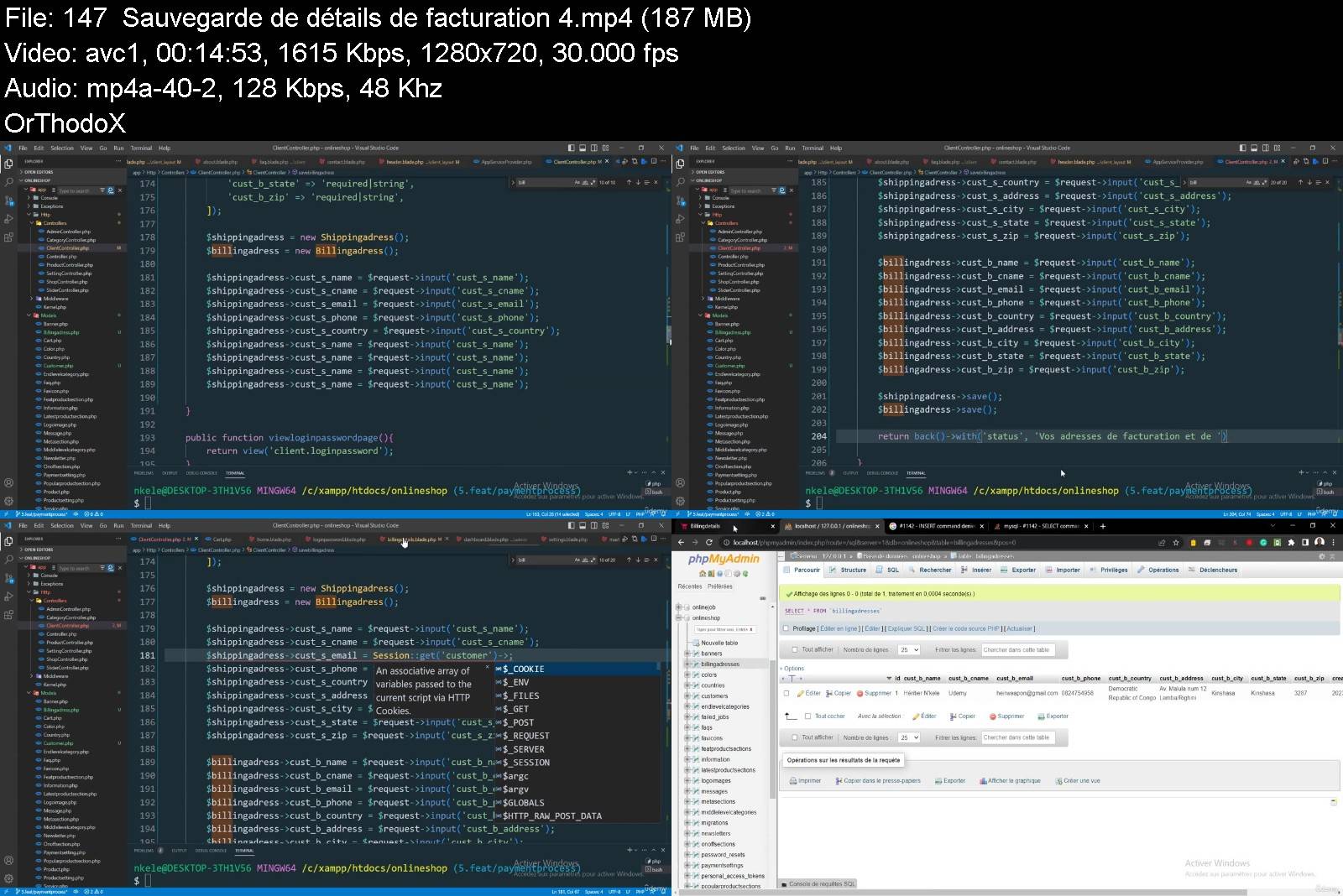Image resolution: width=1343 pixels, height=896 pixels.
Task: Click the bookmark star in the address bar
Action: point(1176,543)
